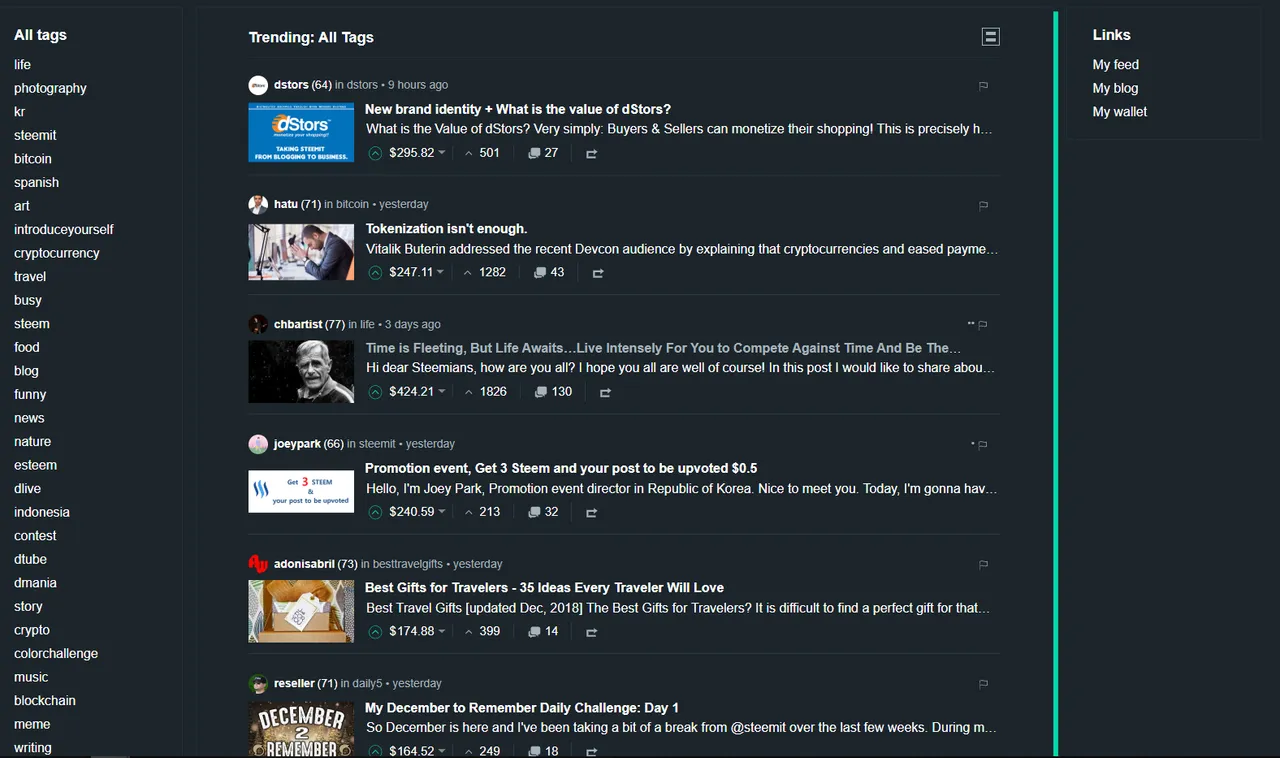Viewport: 1280px width, 758px height.
Task: Resteem the dStors brand identity post
Action: click(591, 154)
